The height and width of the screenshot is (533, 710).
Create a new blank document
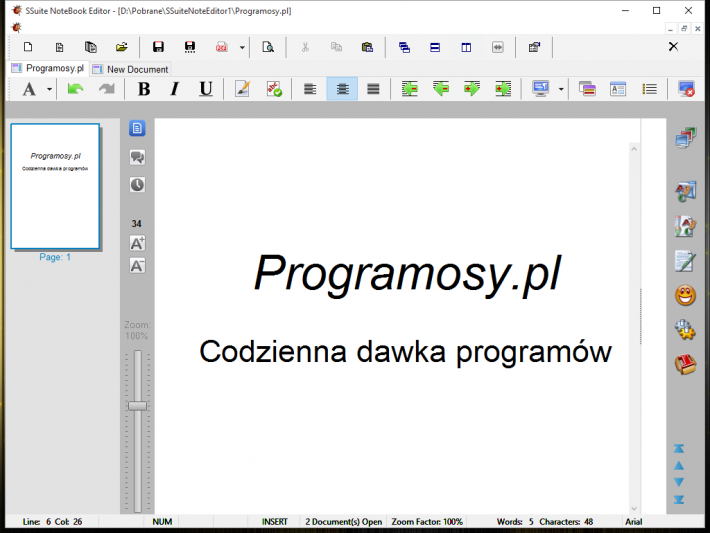pos(28,47)
